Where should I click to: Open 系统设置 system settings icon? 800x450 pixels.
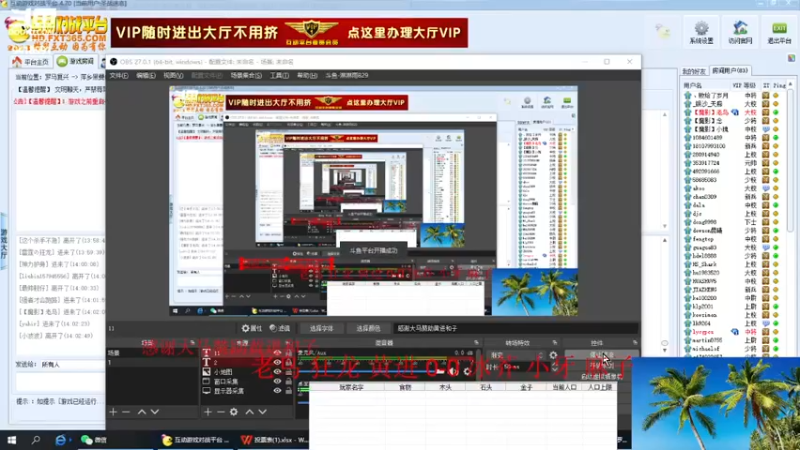coord(702,32)
